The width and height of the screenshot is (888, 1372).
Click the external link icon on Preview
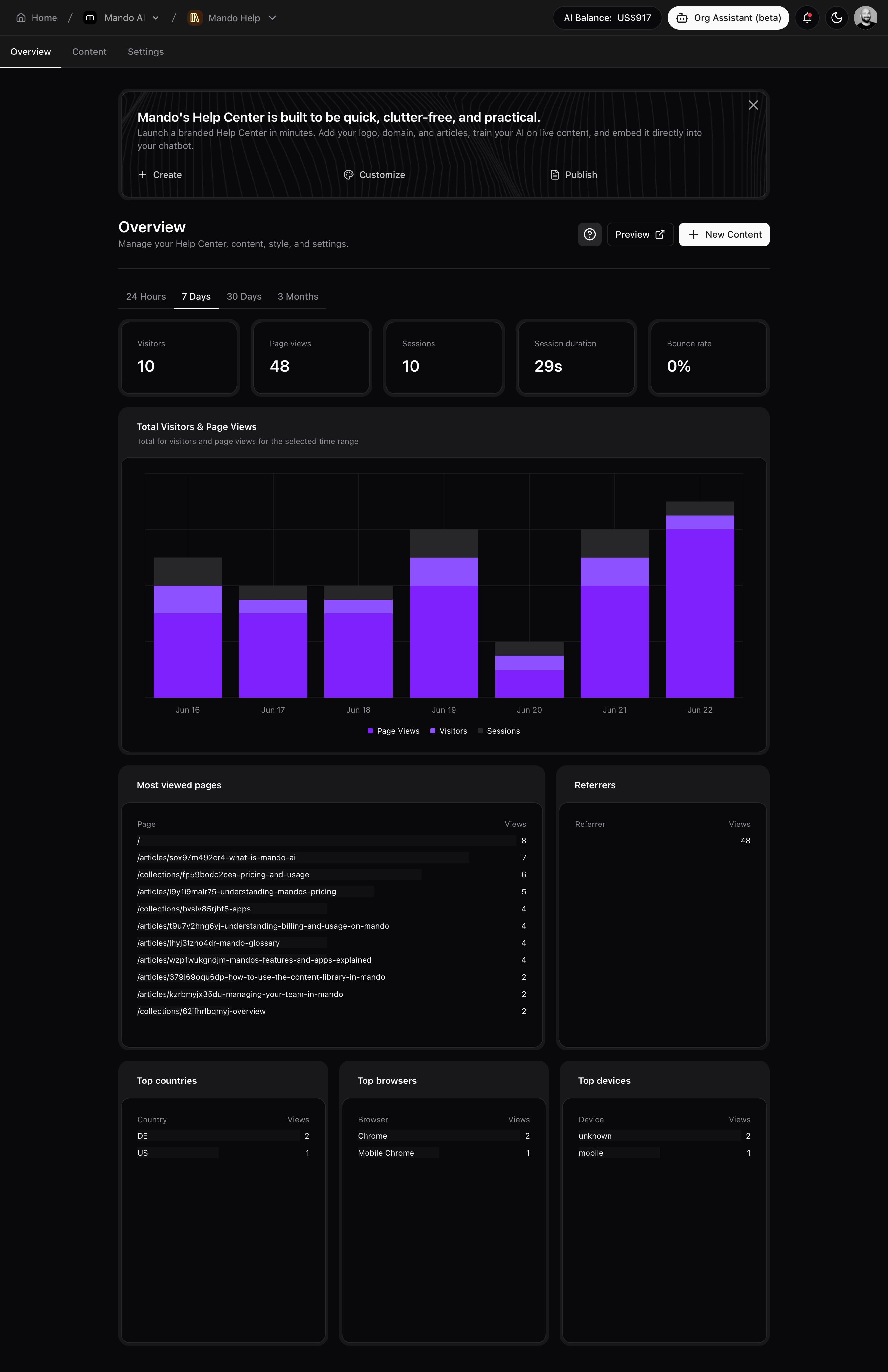660,235
